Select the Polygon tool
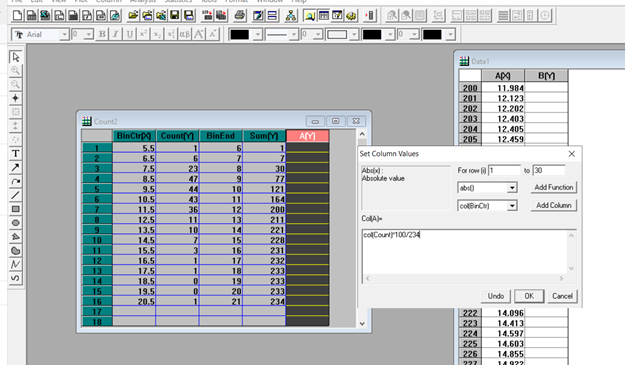 16,237
